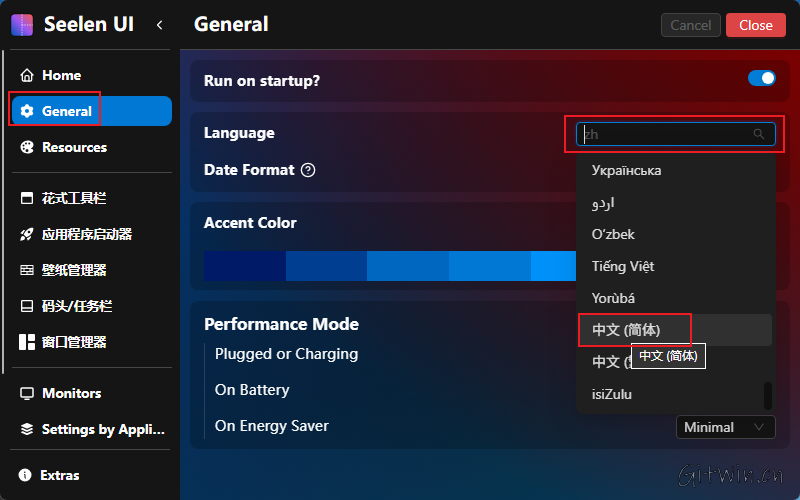Screen dimensions: 800x500
Task: Click the 码头/任务栏 dock icon
Action: click(x=27, y=306)
